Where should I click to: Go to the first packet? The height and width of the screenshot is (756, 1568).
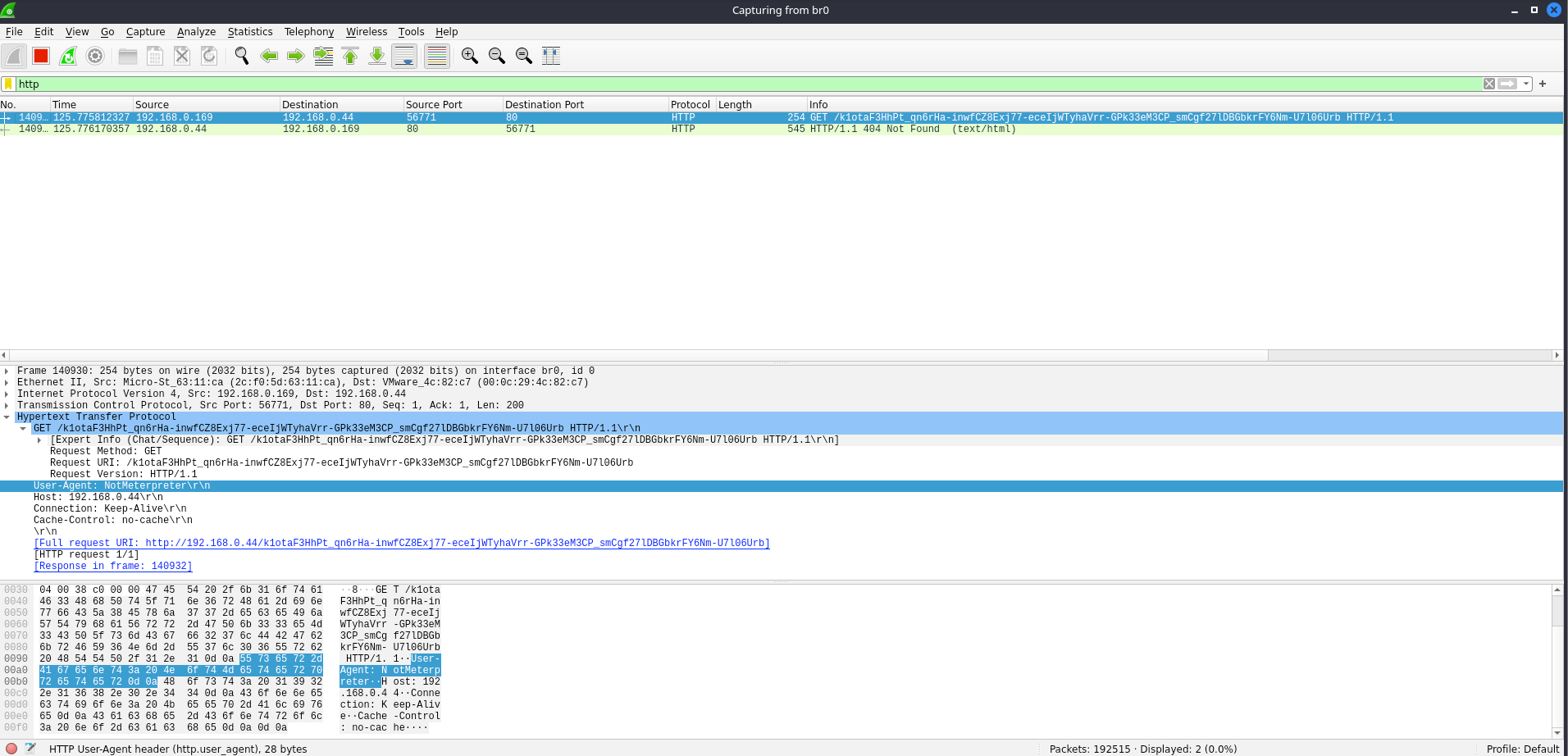350,56
